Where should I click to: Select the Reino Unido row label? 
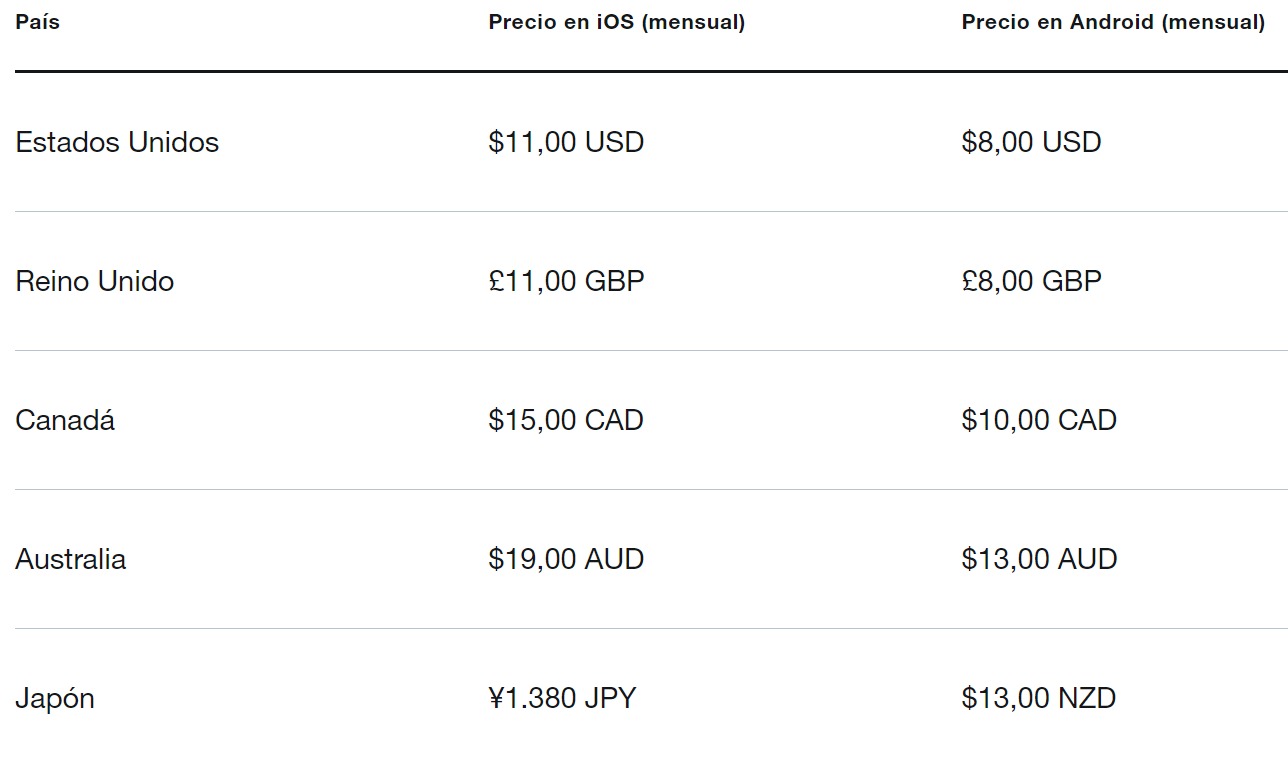[x=95, y=281]
